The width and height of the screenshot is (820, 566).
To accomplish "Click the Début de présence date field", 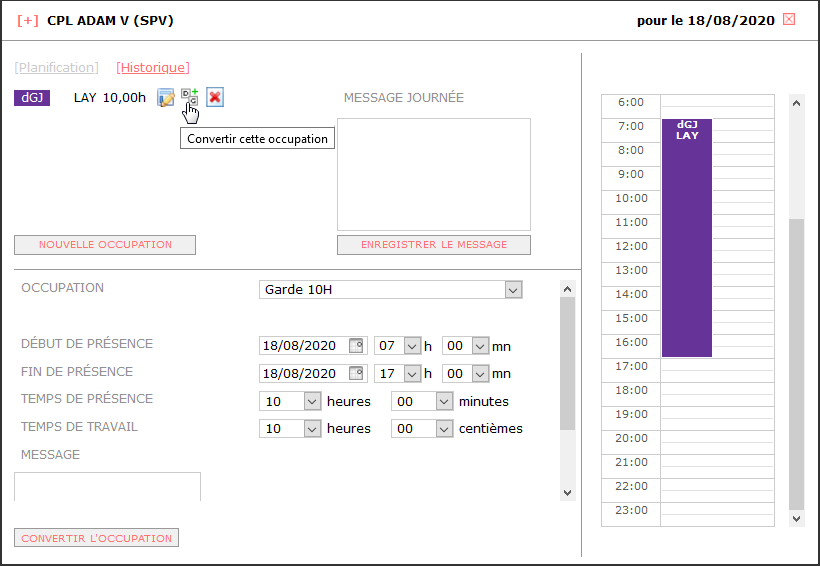I will click(x=313, y=346).
